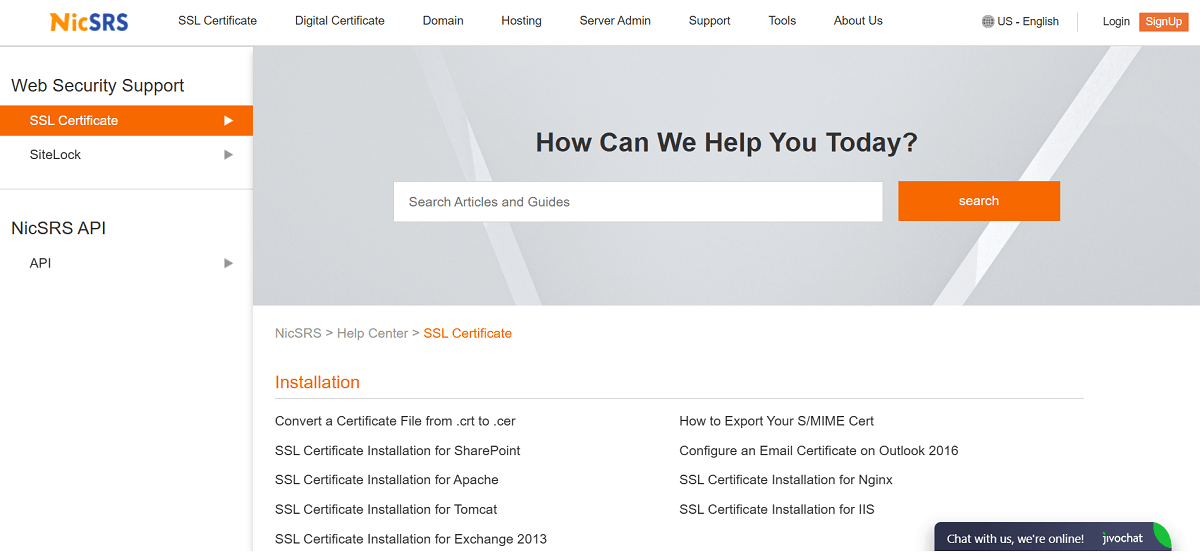Select SiteLock in sidebar
The image size is (1200, 553).
tap(55, 155)
